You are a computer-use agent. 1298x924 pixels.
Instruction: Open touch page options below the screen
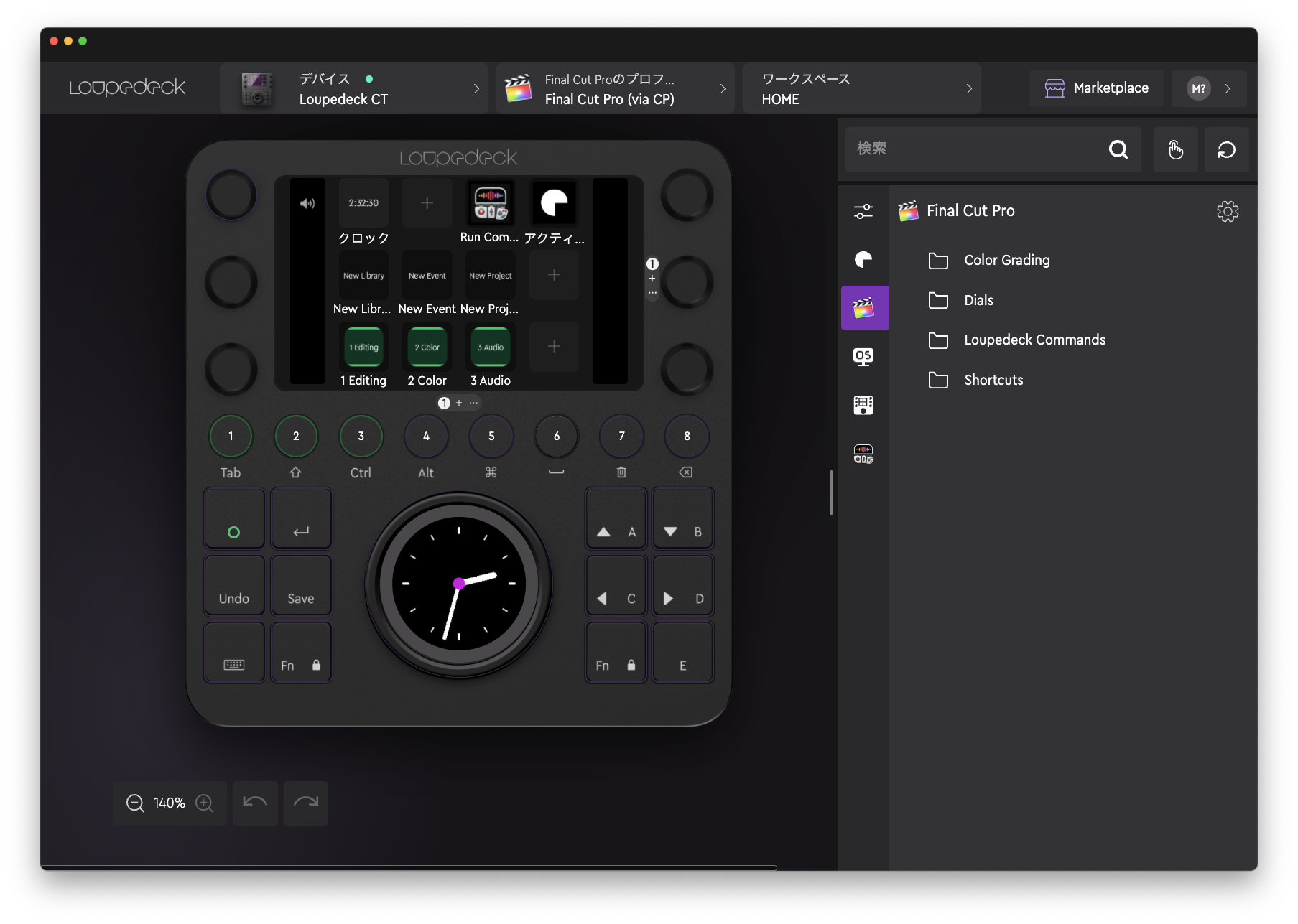(473, 403)
